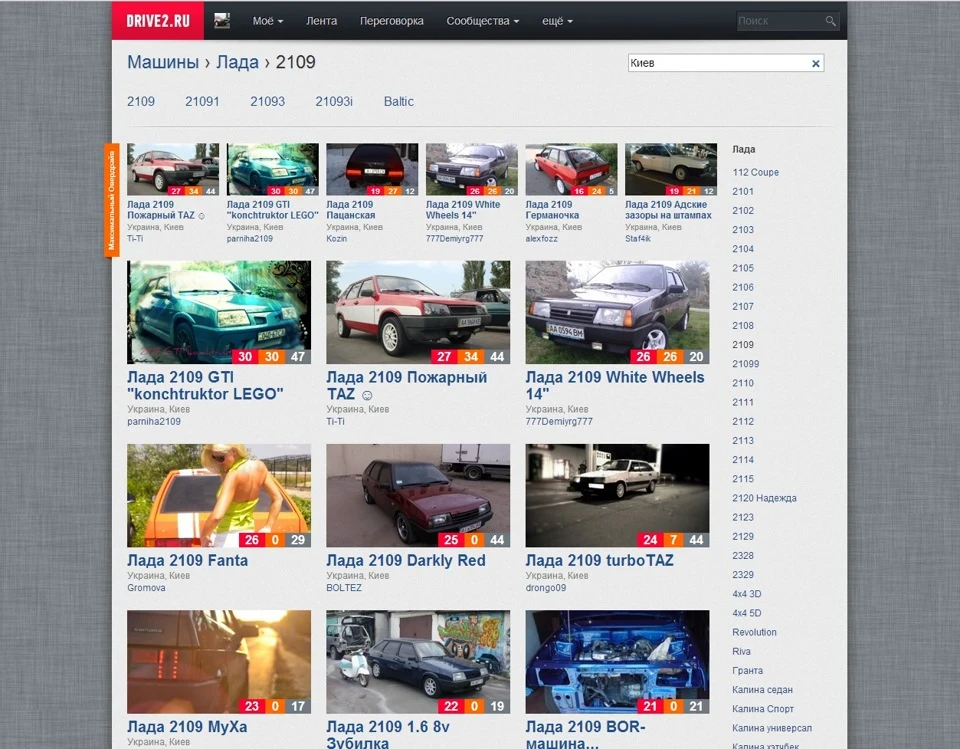
Task: Open small thumbnail of Пожарный TAZ
Action: click(x=173, y=169)
